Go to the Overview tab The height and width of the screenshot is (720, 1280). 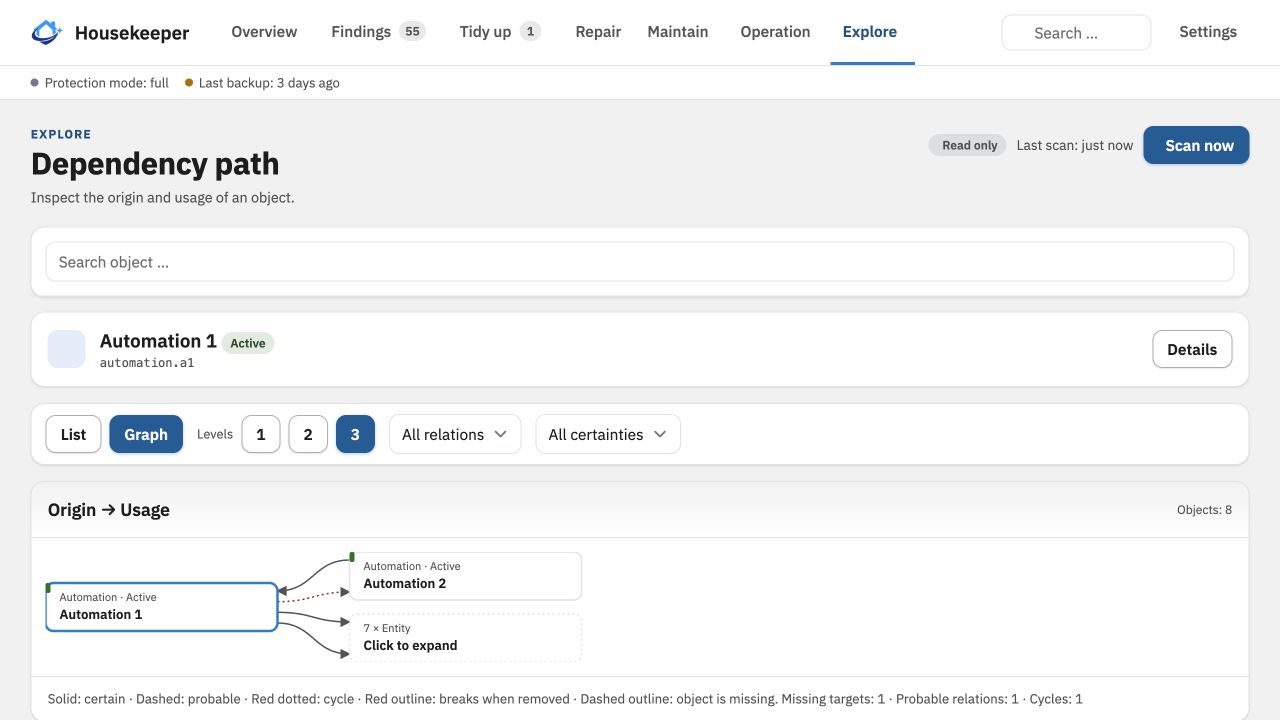click(x=264, y=32)
